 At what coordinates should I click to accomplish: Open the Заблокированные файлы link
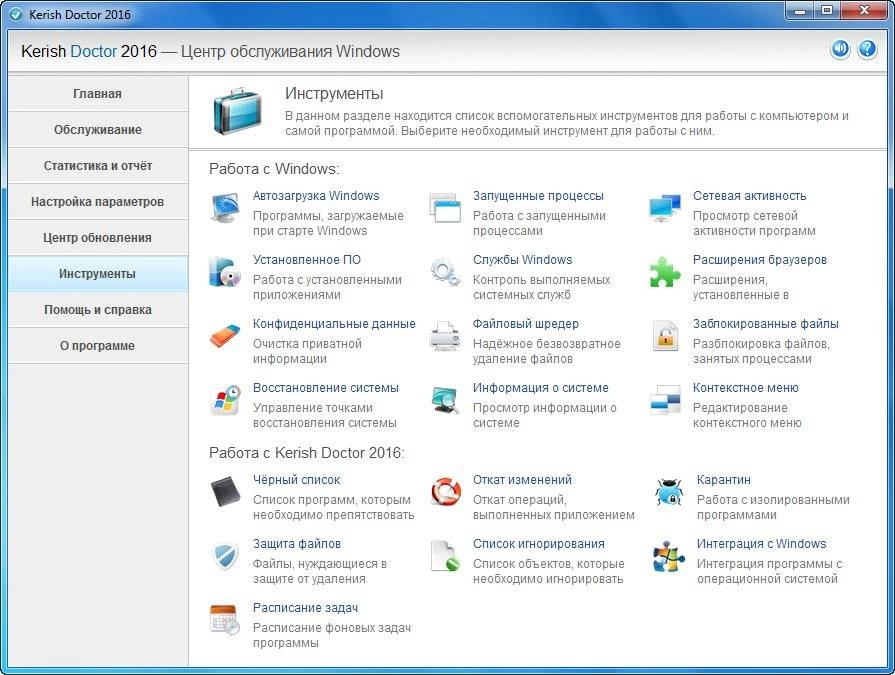point(765,324)
